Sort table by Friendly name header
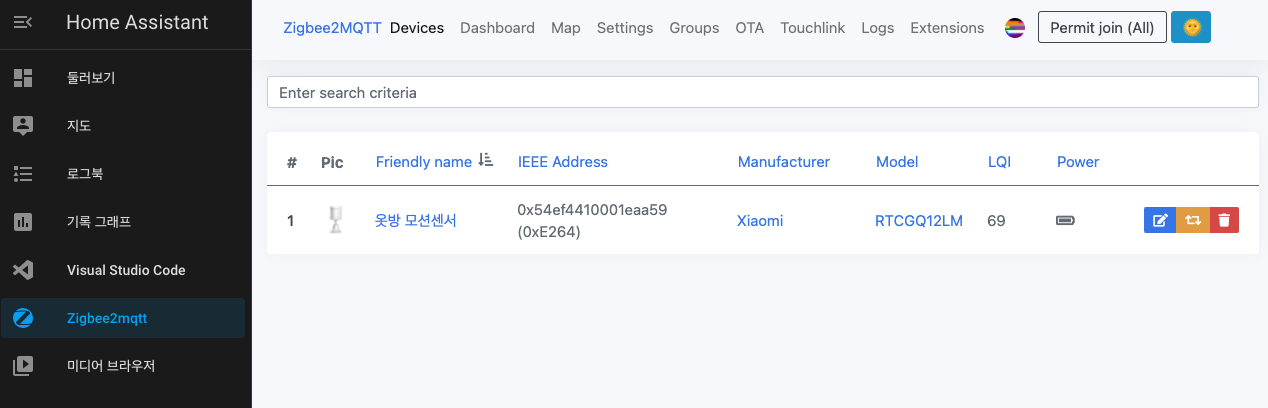Screen dimensions: 1268x408 pyautogui.click(x=424, y=161)
